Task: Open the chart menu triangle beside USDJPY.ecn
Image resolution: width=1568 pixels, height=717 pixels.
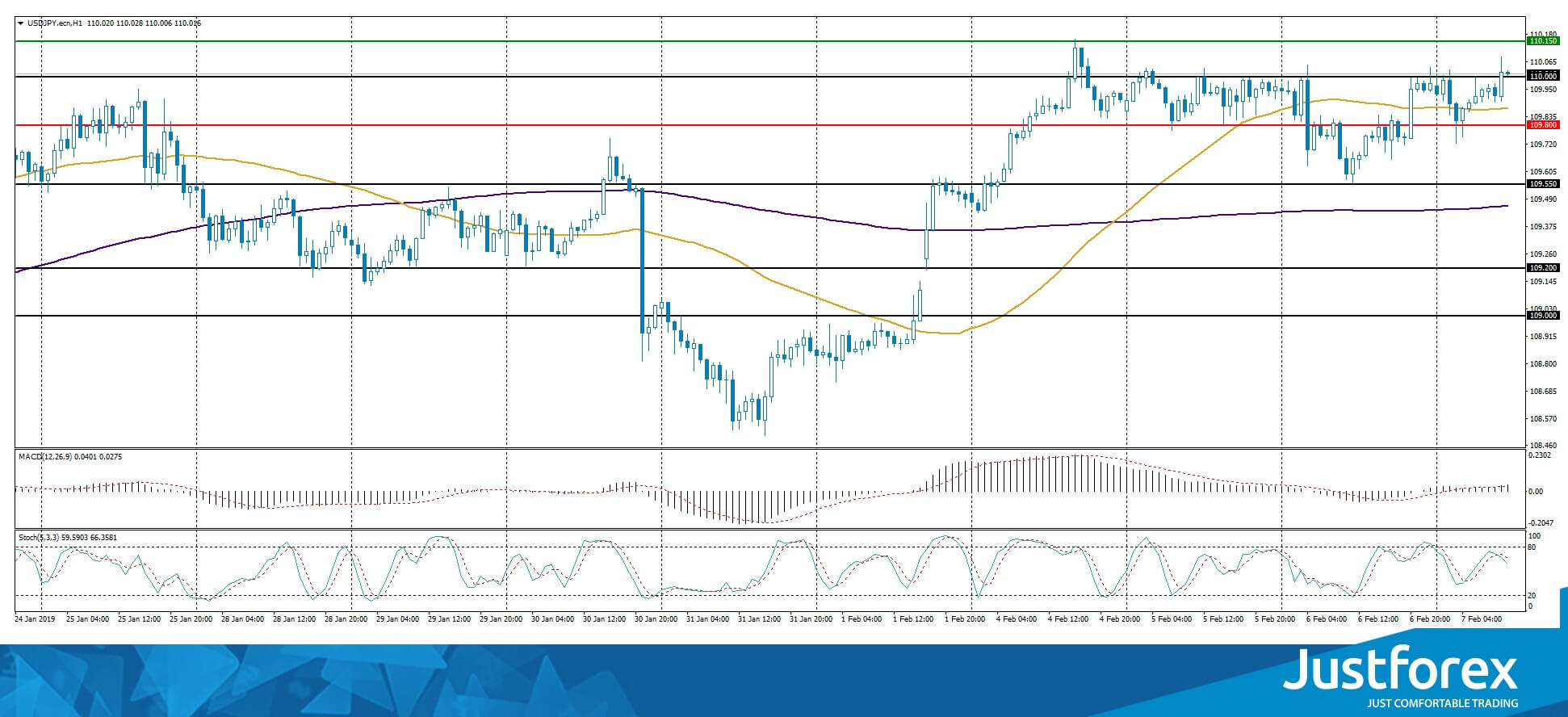Action: click(x=21, y=23)
